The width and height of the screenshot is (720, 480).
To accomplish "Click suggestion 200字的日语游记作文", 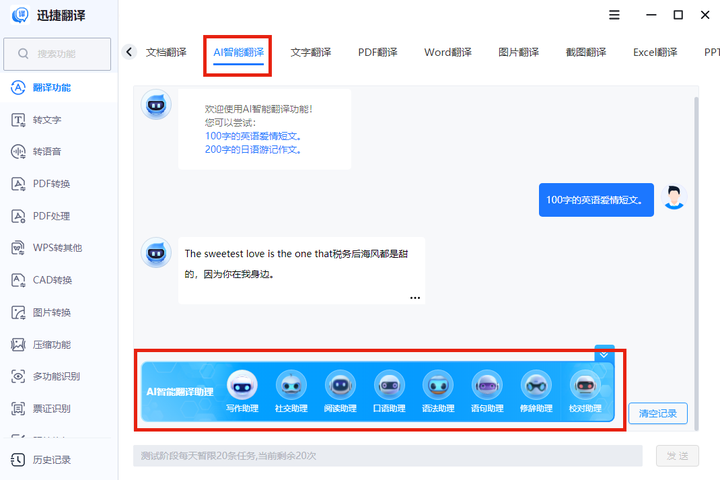I will coord(253,150).
